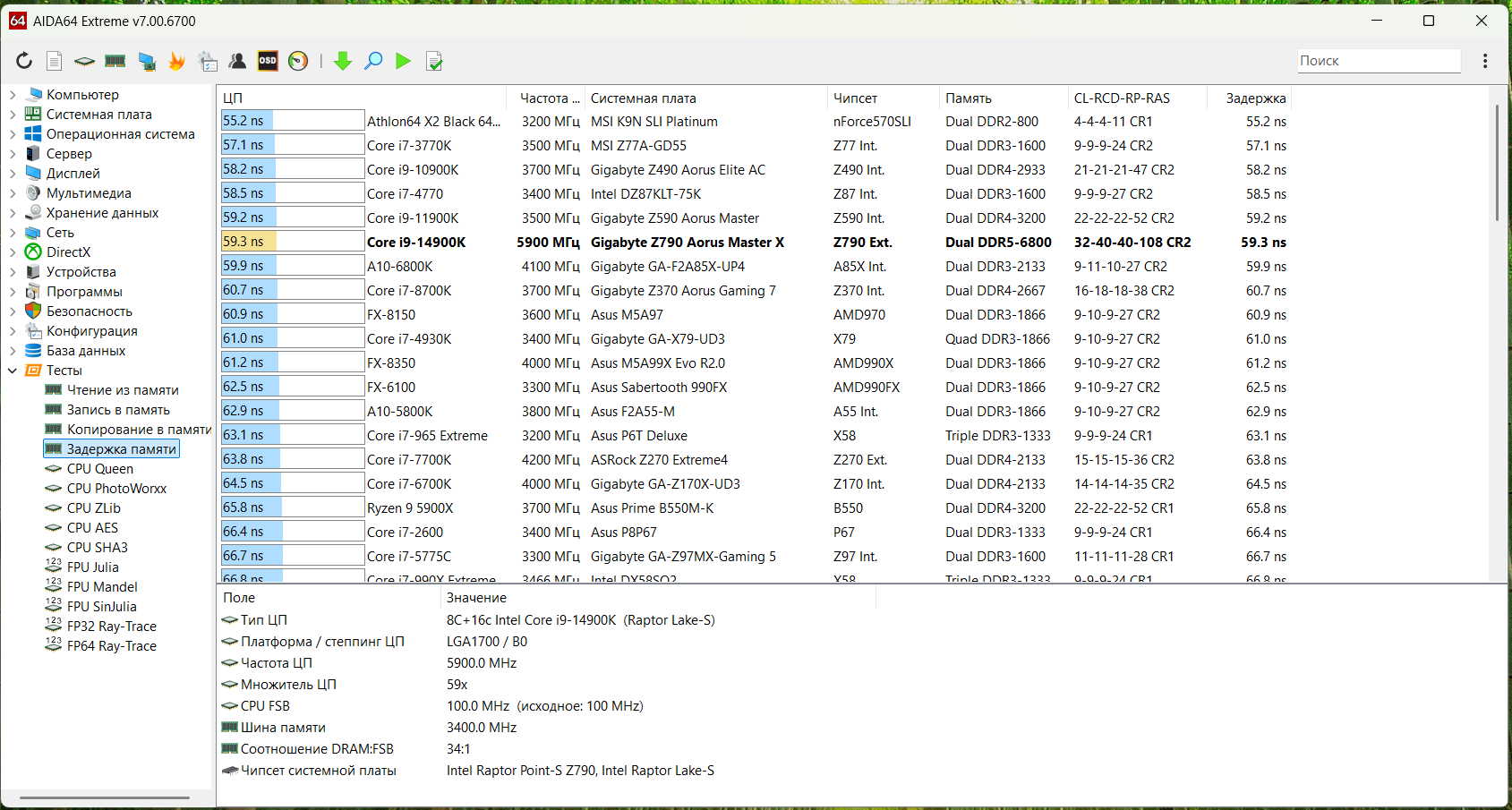Sort by the Системная плата column header
Image resolution: width=1512 pixels, height=810 pixels.
(706, 98)
